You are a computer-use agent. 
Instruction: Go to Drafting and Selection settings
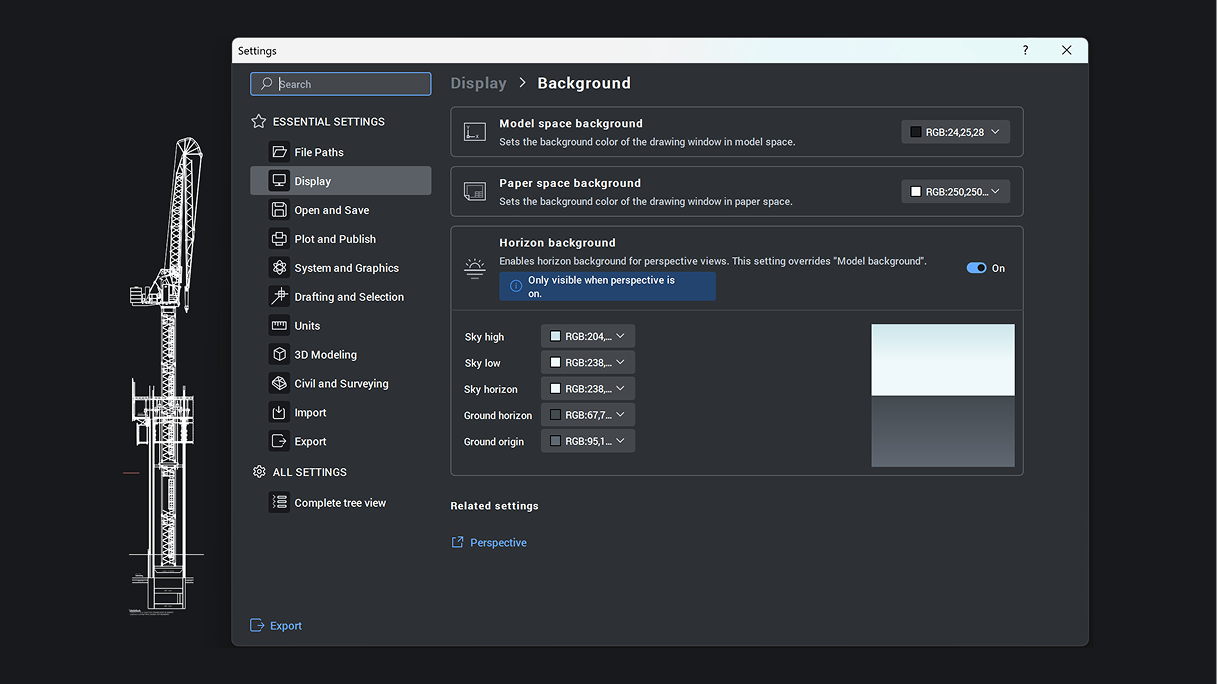[341, 297]
